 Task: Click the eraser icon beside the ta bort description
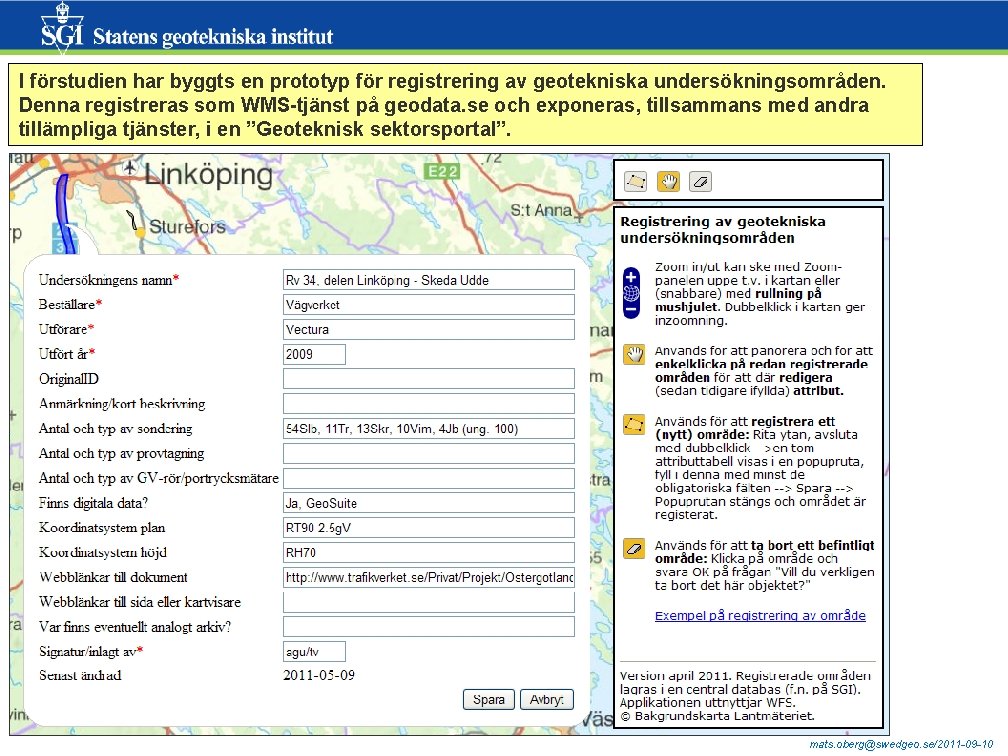[634, 549]
